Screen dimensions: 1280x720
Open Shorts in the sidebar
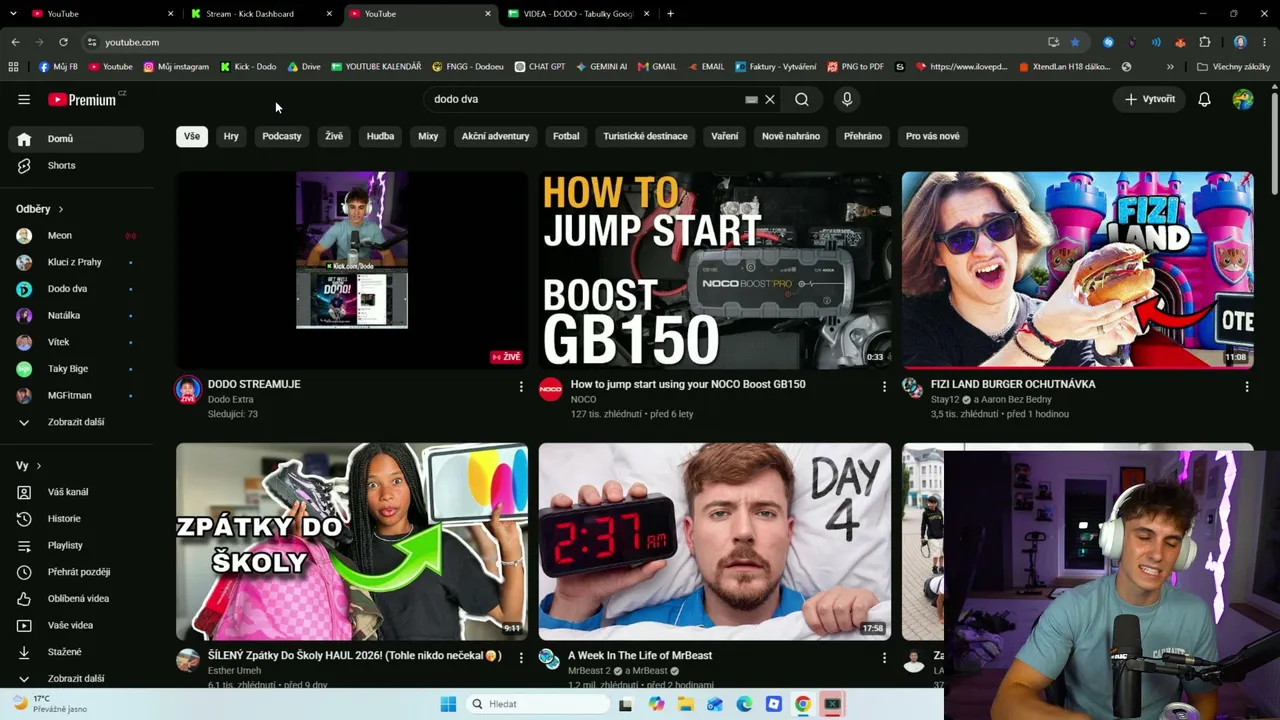76,165
